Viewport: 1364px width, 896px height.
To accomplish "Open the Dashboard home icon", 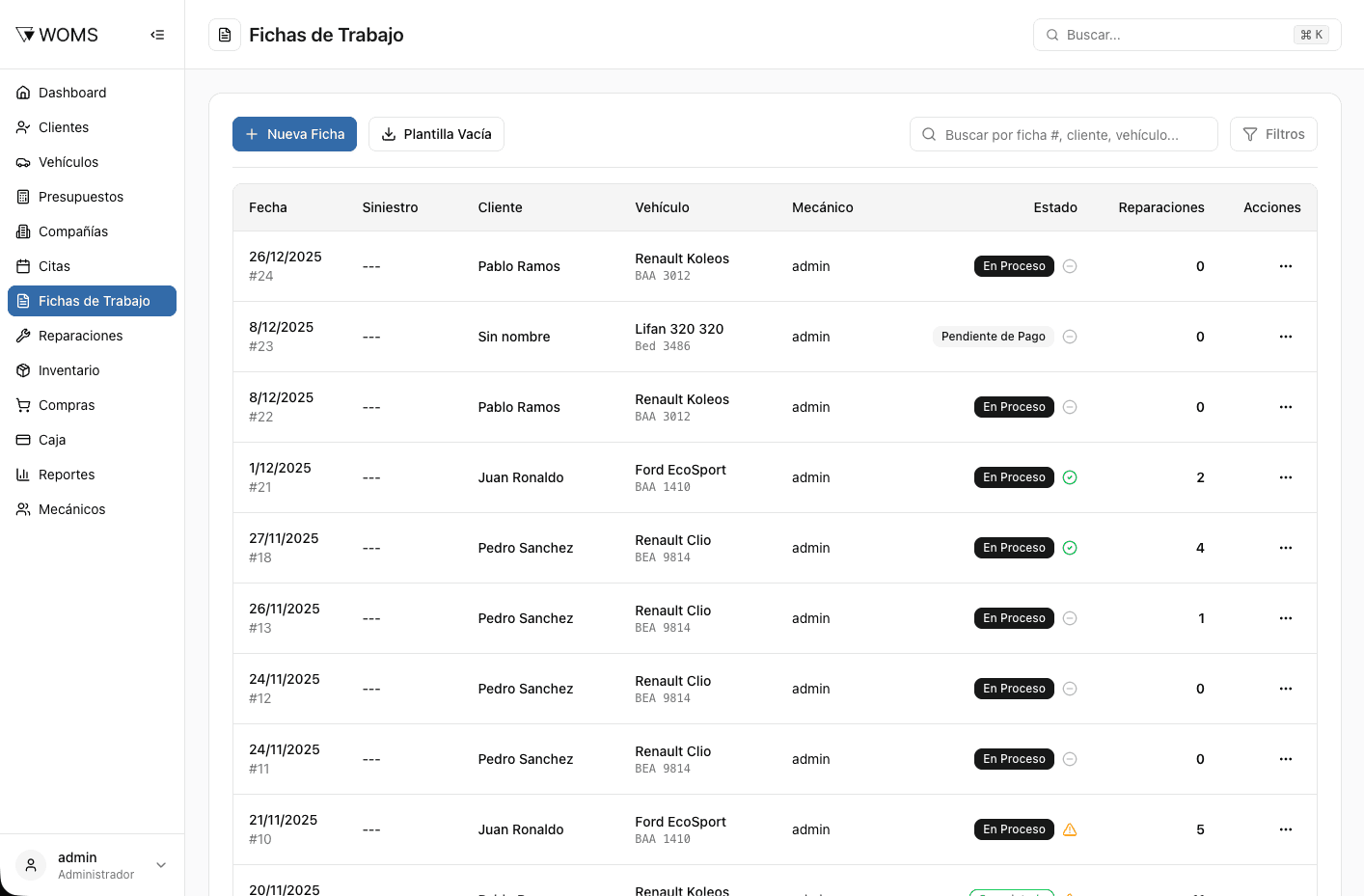I will (x=23, y=93).
